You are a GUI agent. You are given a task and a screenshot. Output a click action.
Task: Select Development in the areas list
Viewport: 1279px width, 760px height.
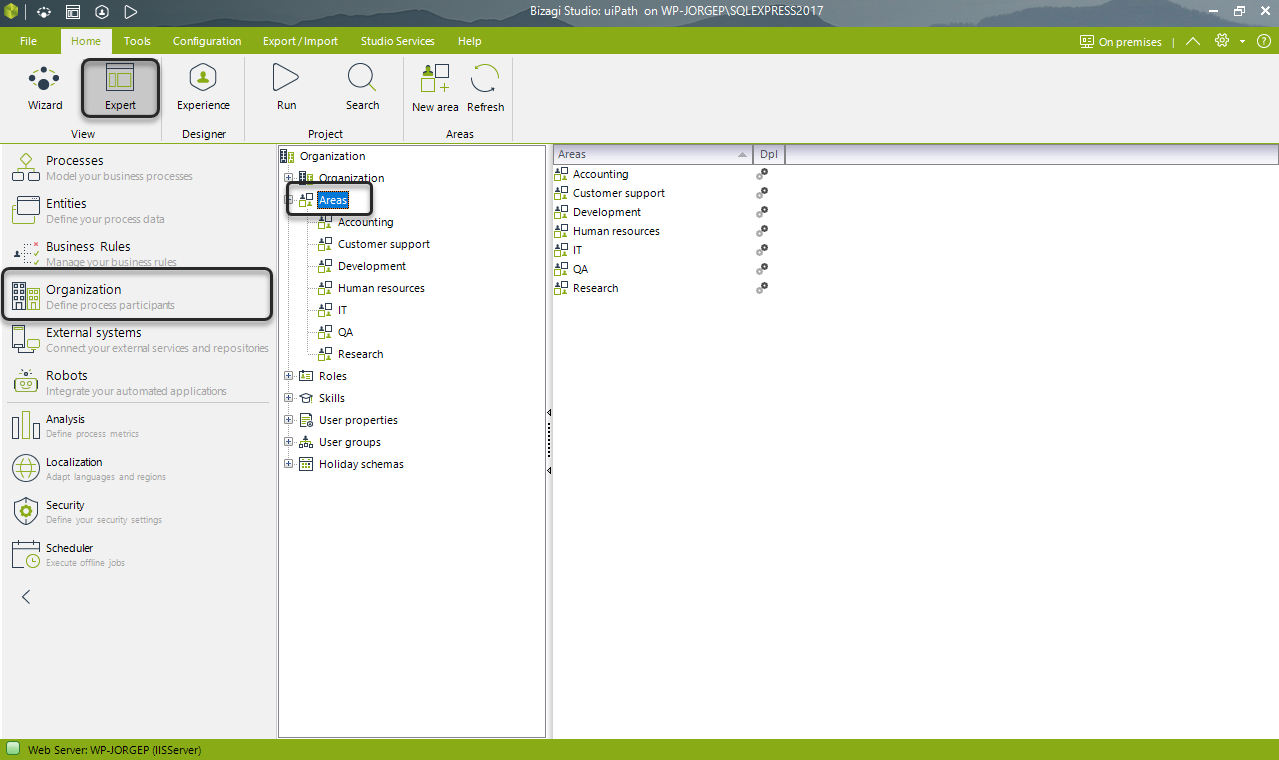pyautogui.click(x=606, y=212)
